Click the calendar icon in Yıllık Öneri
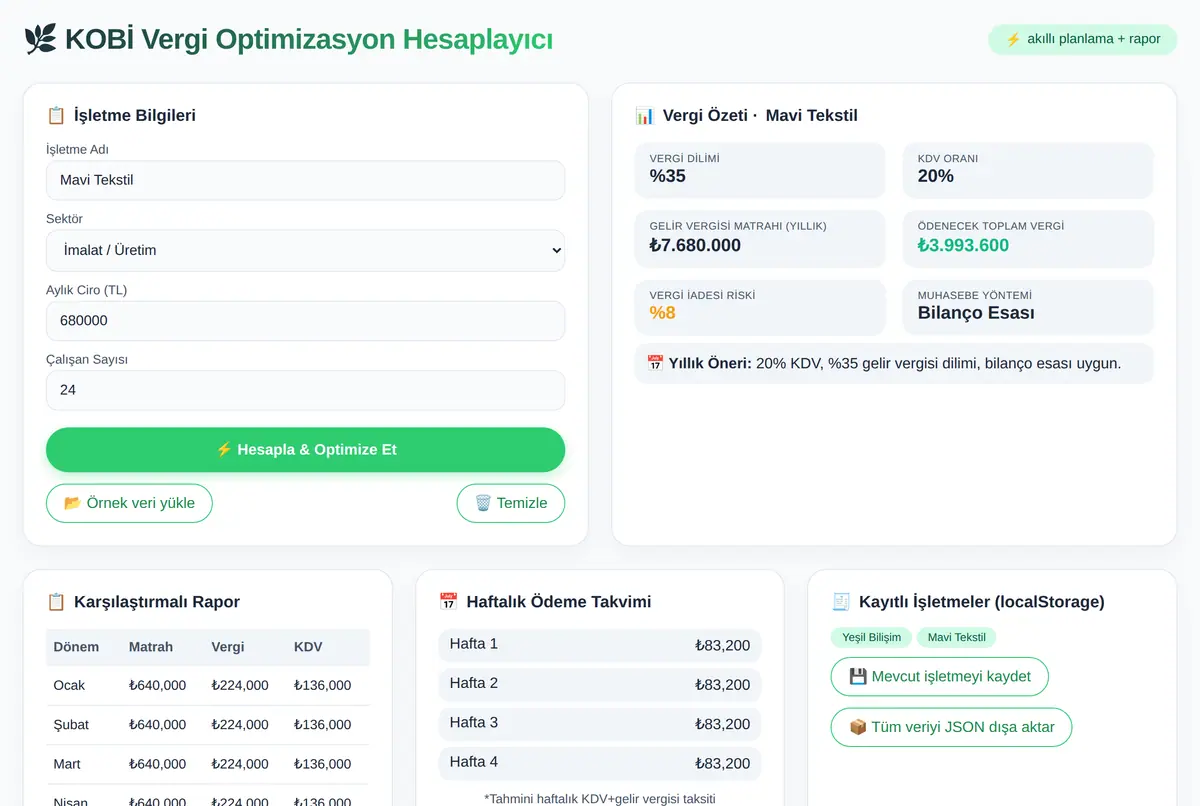This screenshot has height=806, width=1200. point(655,363)
